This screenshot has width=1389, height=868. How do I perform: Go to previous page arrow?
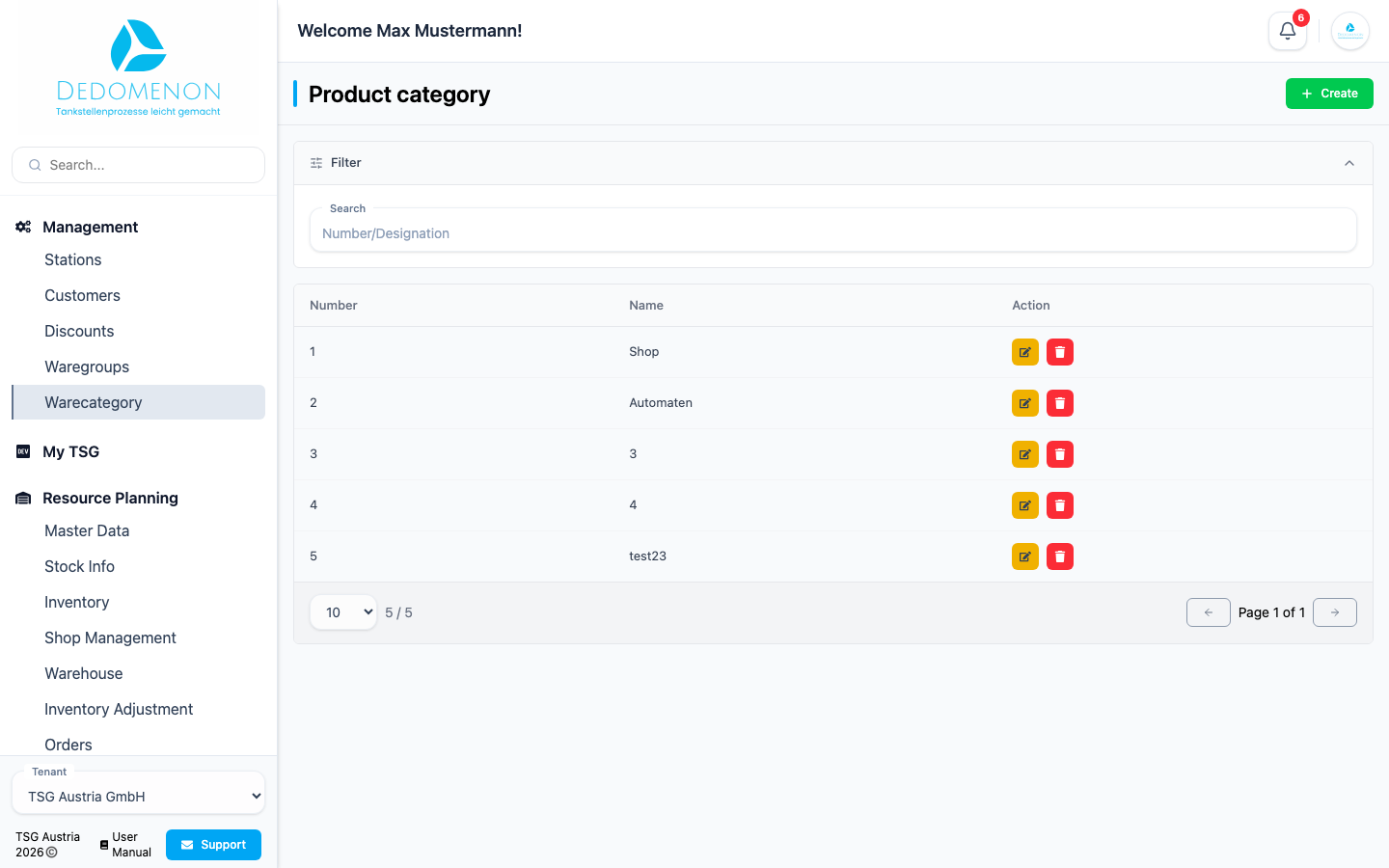coord(1209,612)
